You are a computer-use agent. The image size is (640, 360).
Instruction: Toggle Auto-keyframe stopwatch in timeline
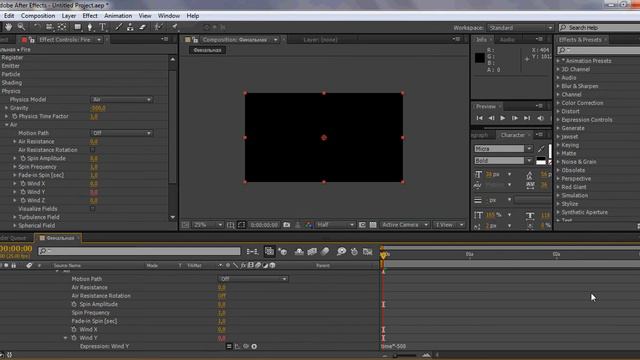[x=354, y=252]
